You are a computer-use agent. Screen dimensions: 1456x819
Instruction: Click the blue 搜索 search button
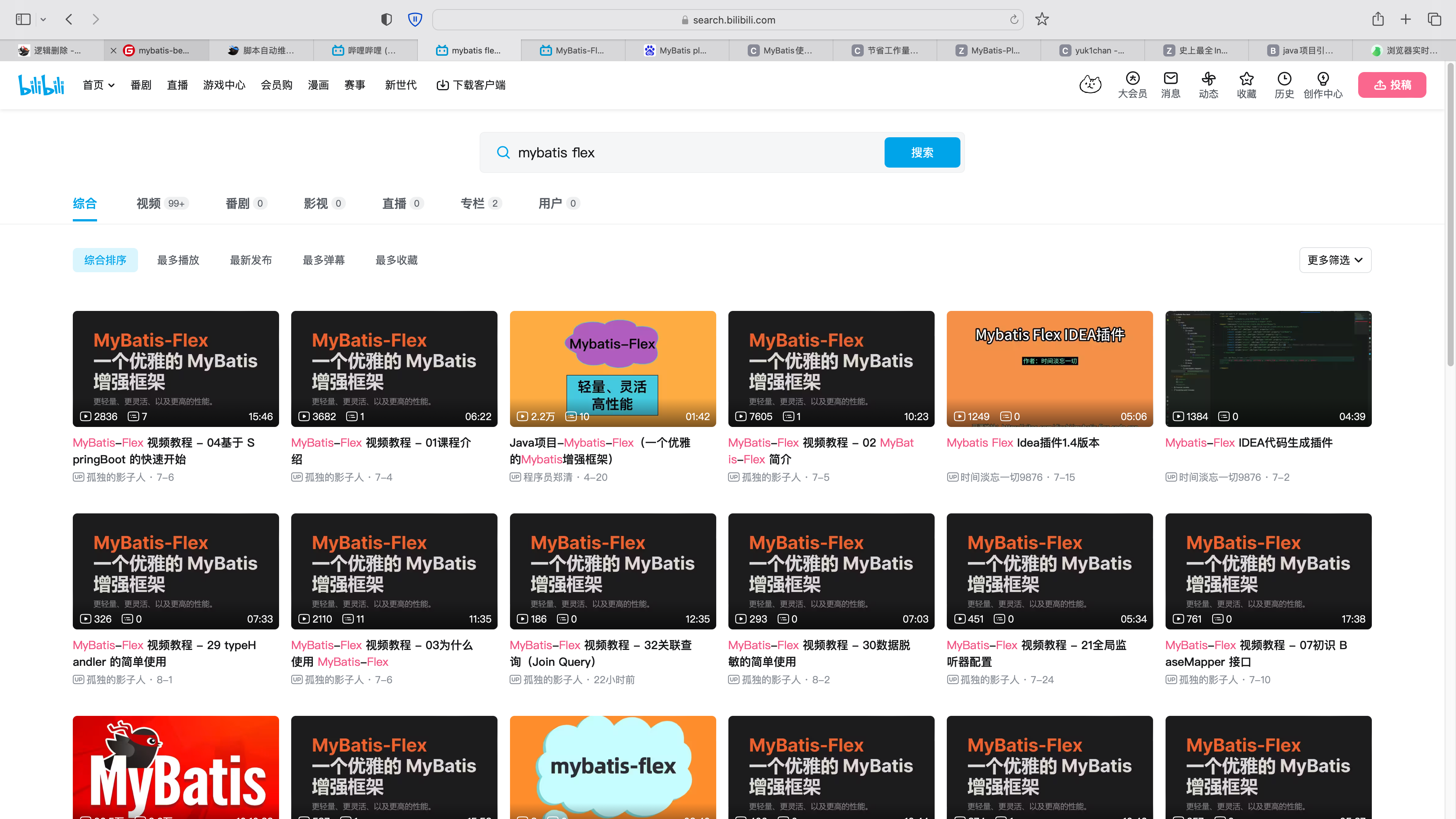922,152
